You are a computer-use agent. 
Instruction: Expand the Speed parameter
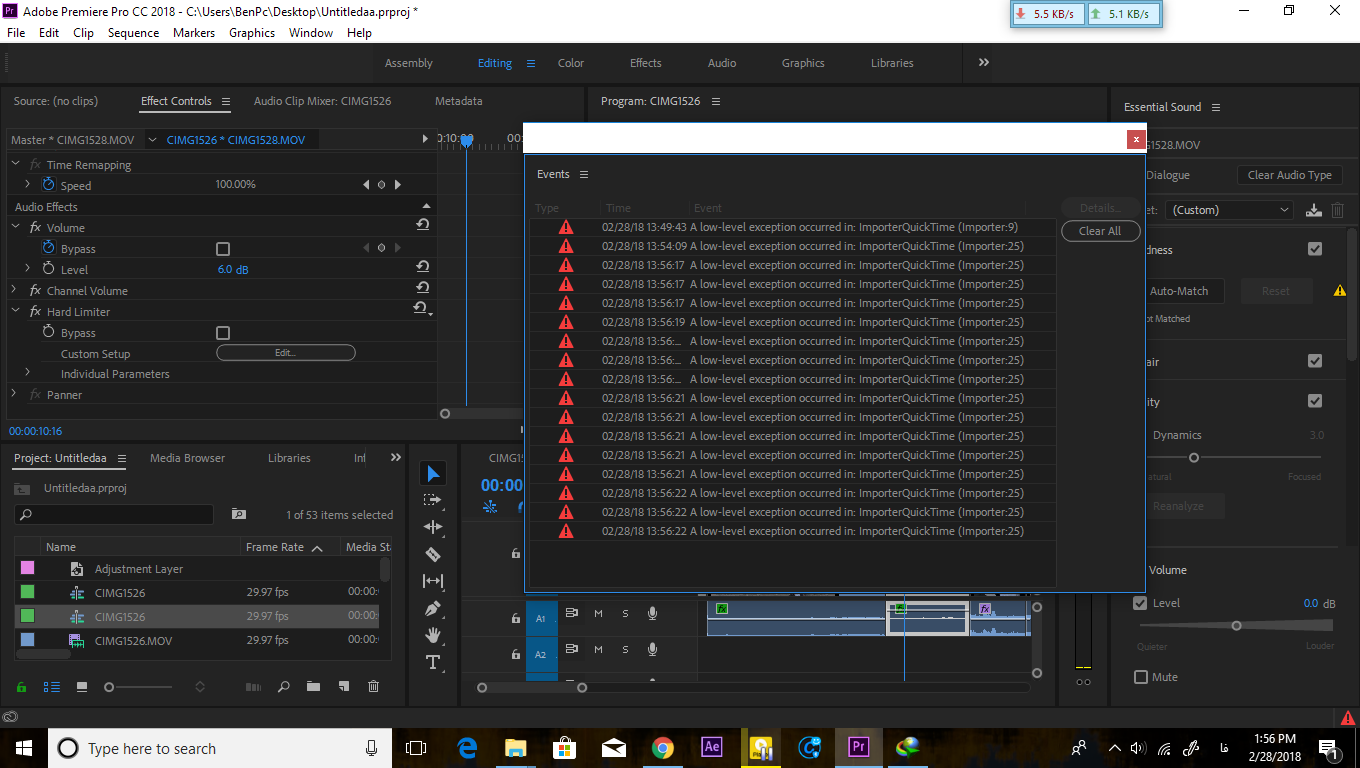point(27,184)
